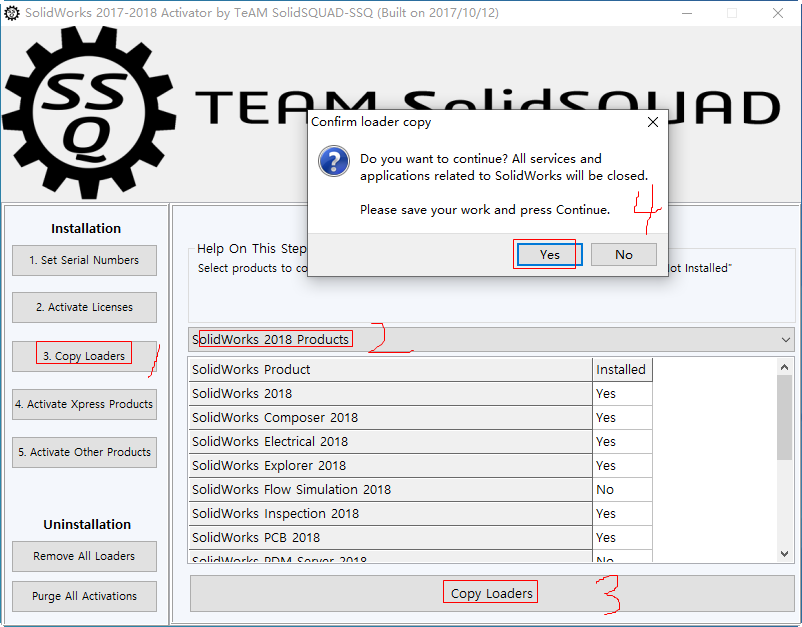Click the product list scroll-down arrow
The image size is (802, 627).
(785, 553)
